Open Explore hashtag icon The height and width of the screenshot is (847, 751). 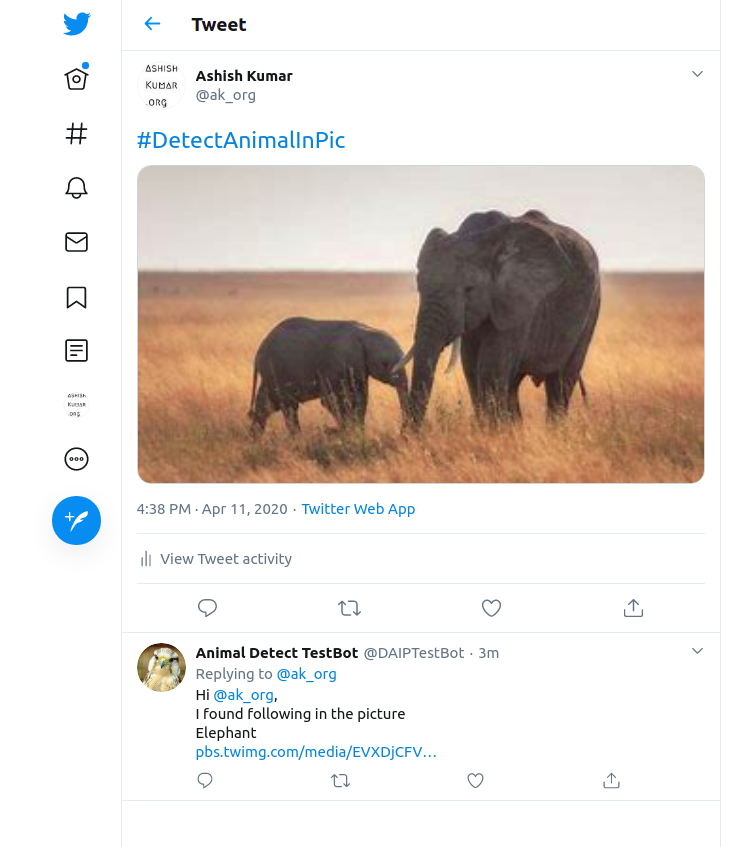76,134
